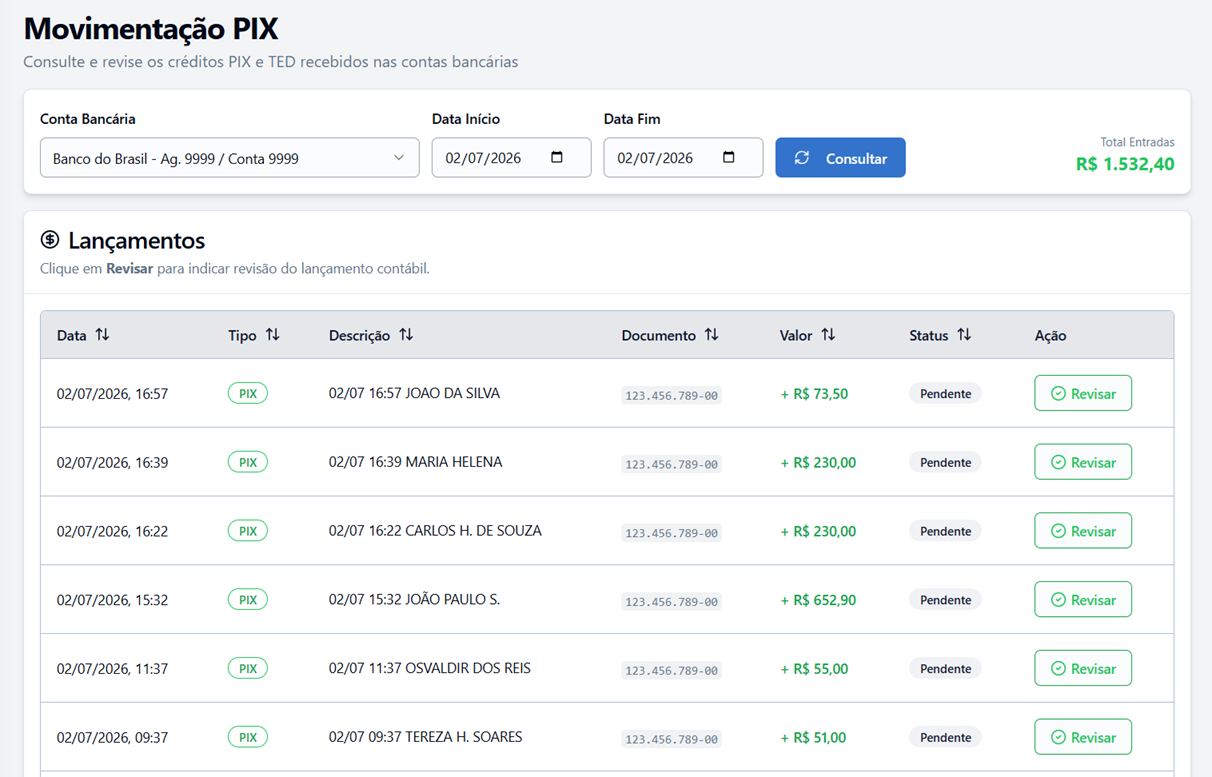The width and height of the screenshot is (1212, 777).
Task: Focus the Data Fim date field
Action: click(x=683, y=158)
